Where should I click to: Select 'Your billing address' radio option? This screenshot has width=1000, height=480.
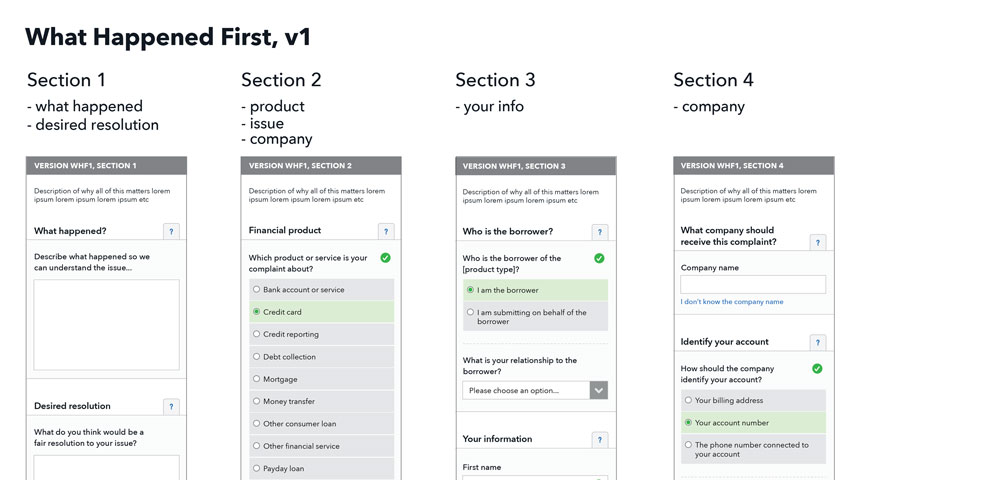click(x=688, y=400)
